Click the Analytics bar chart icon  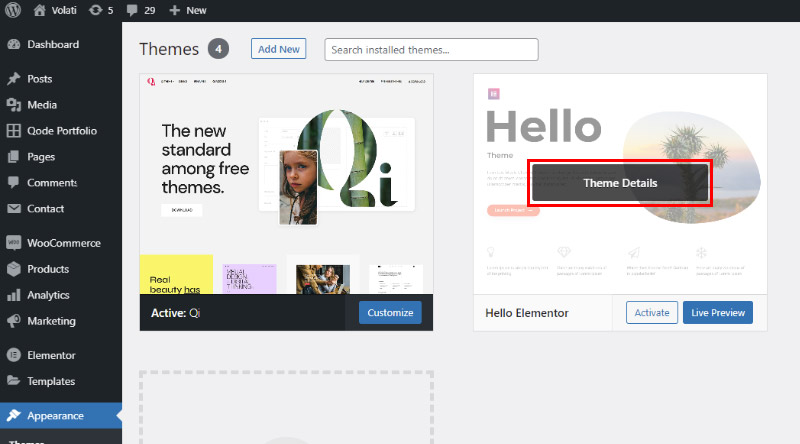14,295
